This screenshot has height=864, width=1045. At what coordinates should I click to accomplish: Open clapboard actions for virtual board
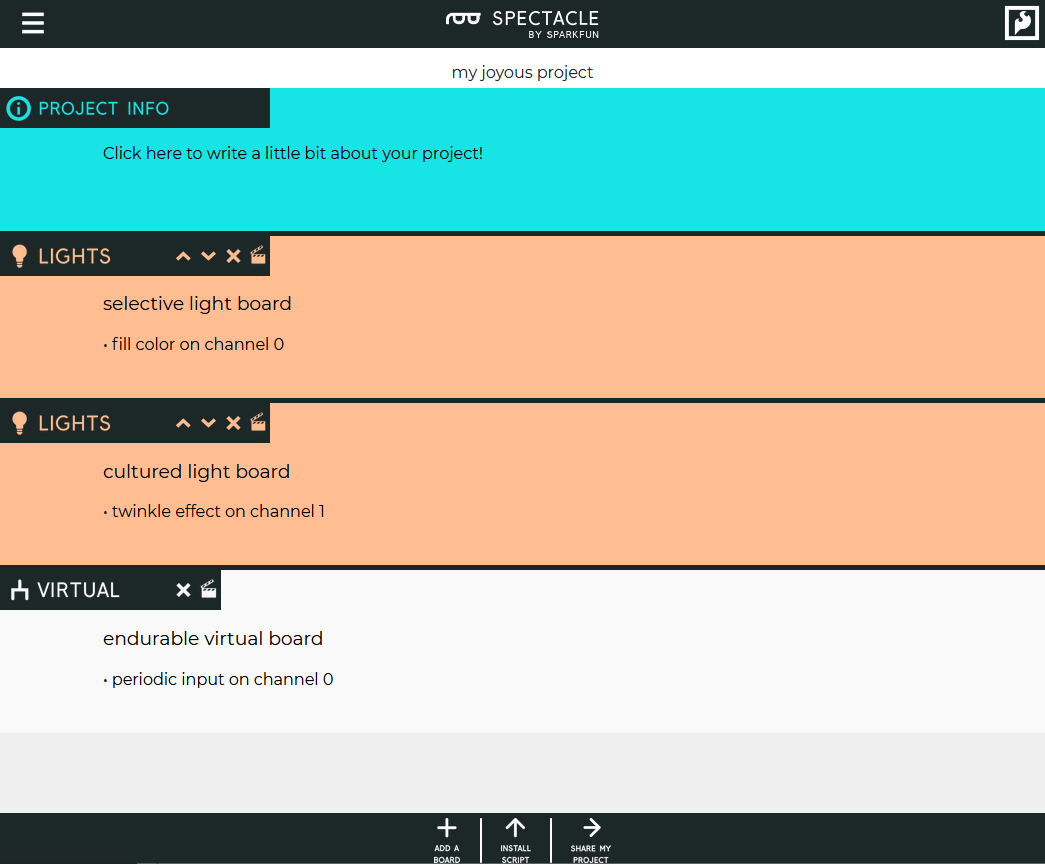tap(208, 589)
